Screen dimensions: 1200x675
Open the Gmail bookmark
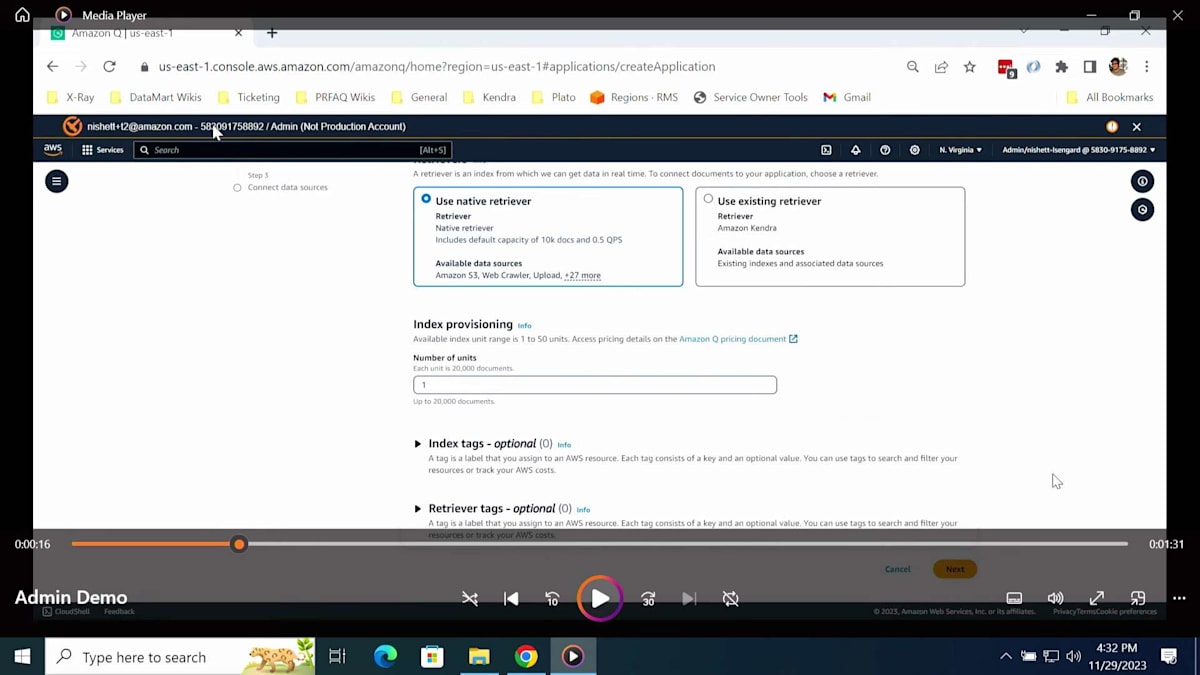click(847, 97)
